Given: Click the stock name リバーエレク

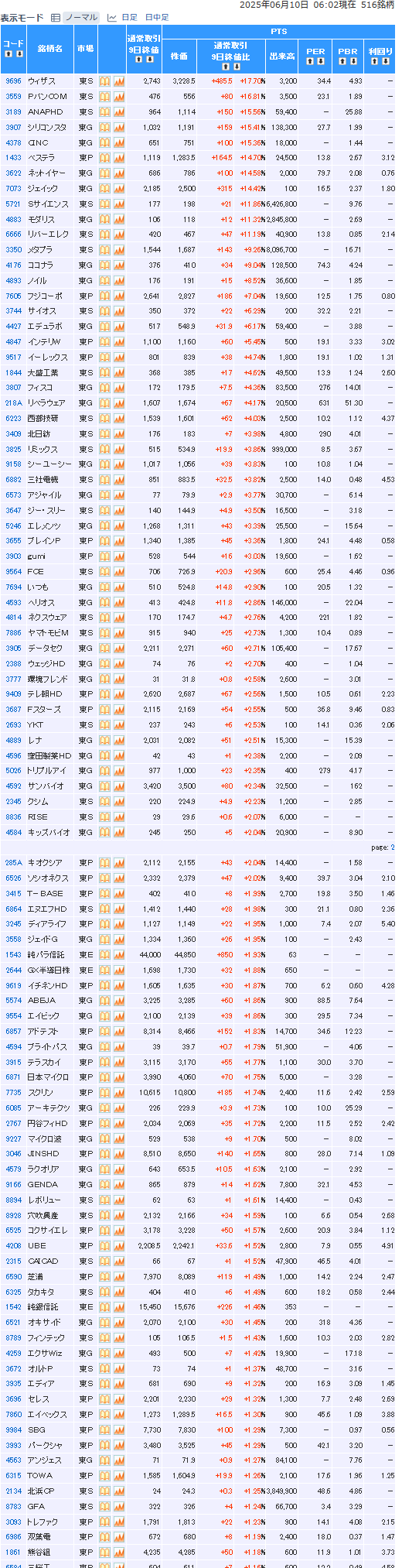Looking at the screenshot, I should pyautogui.click(x=47, y=235).
